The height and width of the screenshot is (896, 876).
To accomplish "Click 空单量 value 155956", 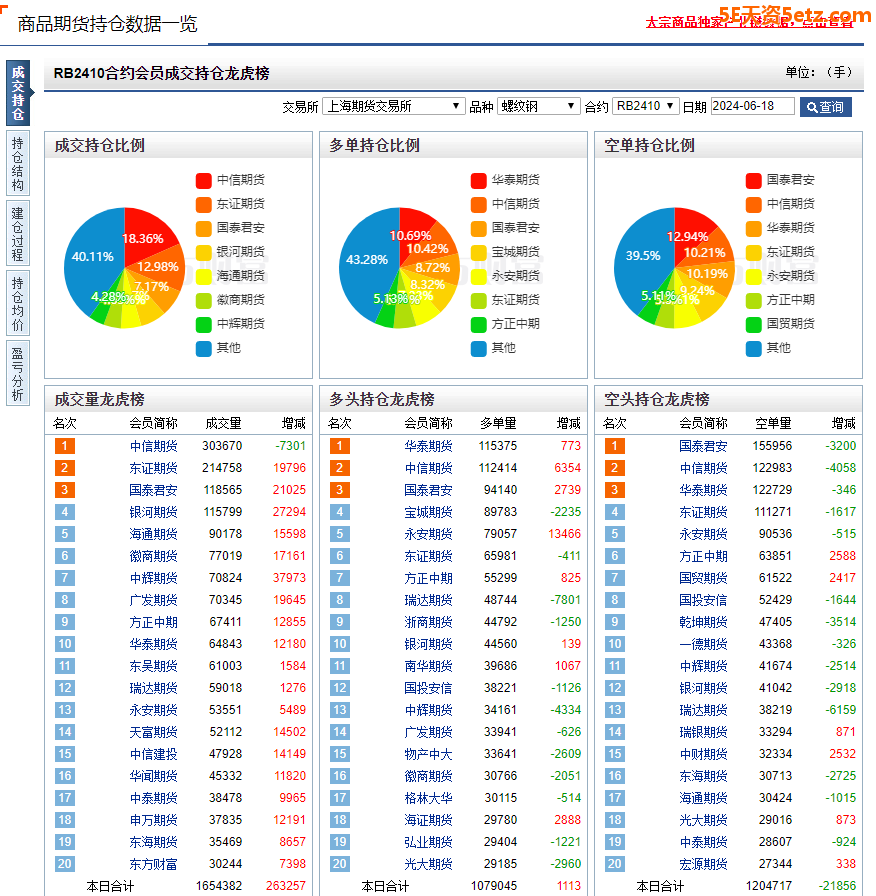I will coord(773,446).
